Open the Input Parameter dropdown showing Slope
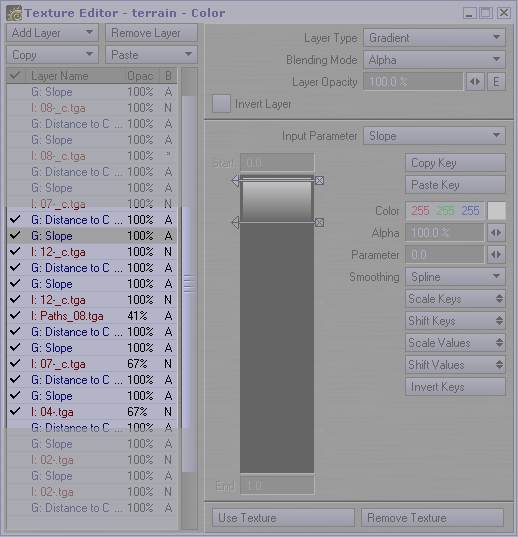Viewport: 518px width, 537px height. (x=434, y=136)
